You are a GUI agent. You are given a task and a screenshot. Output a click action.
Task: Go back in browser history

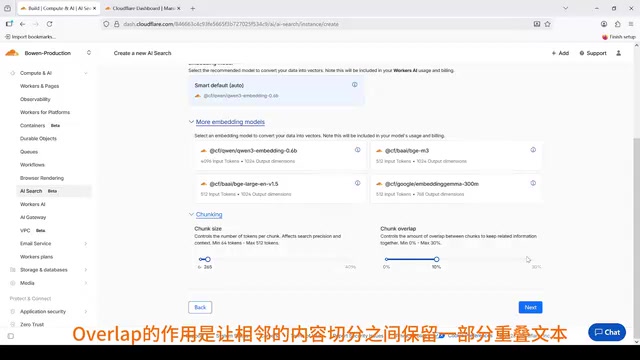22,24
